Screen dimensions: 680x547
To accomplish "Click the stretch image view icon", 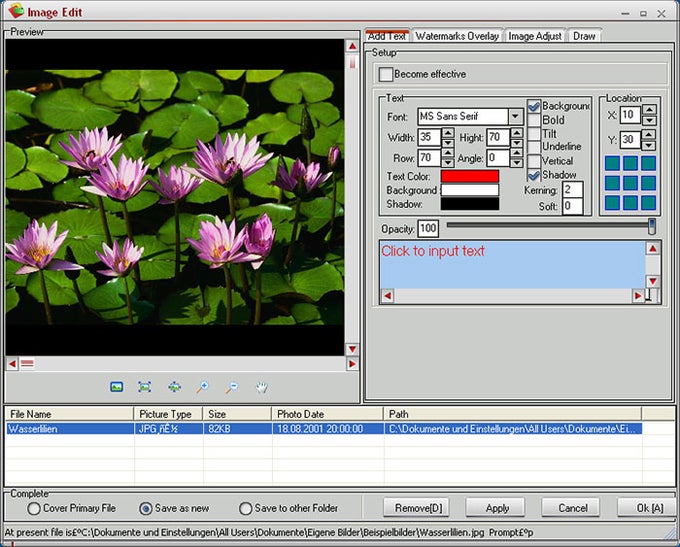I will point(174,387).
